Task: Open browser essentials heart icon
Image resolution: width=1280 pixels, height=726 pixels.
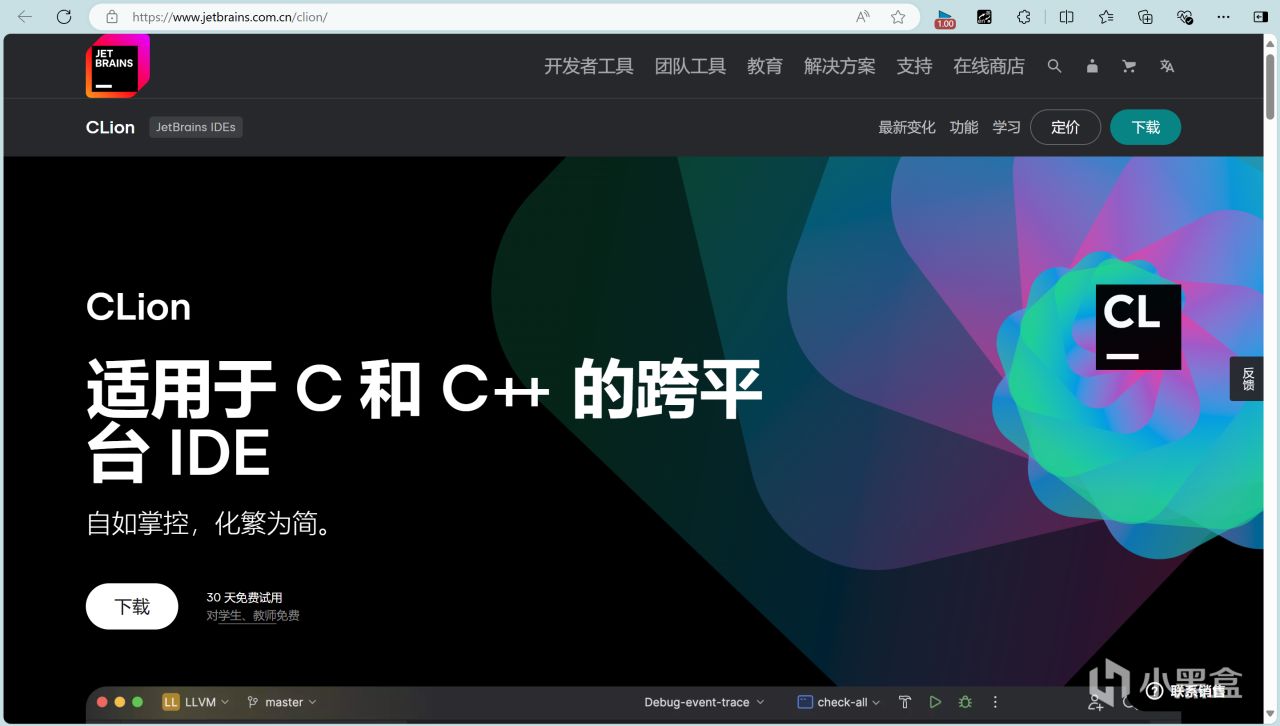Action: pos(1185,17)
